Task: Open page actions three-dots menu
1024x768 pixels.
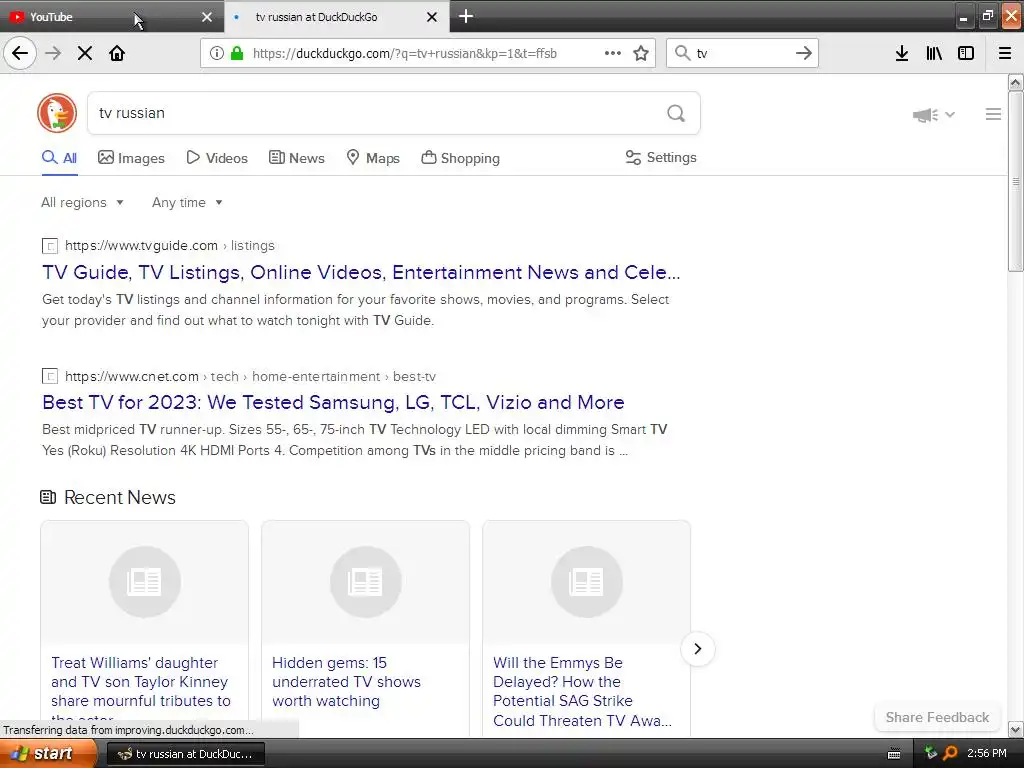Action: [613, 53]
